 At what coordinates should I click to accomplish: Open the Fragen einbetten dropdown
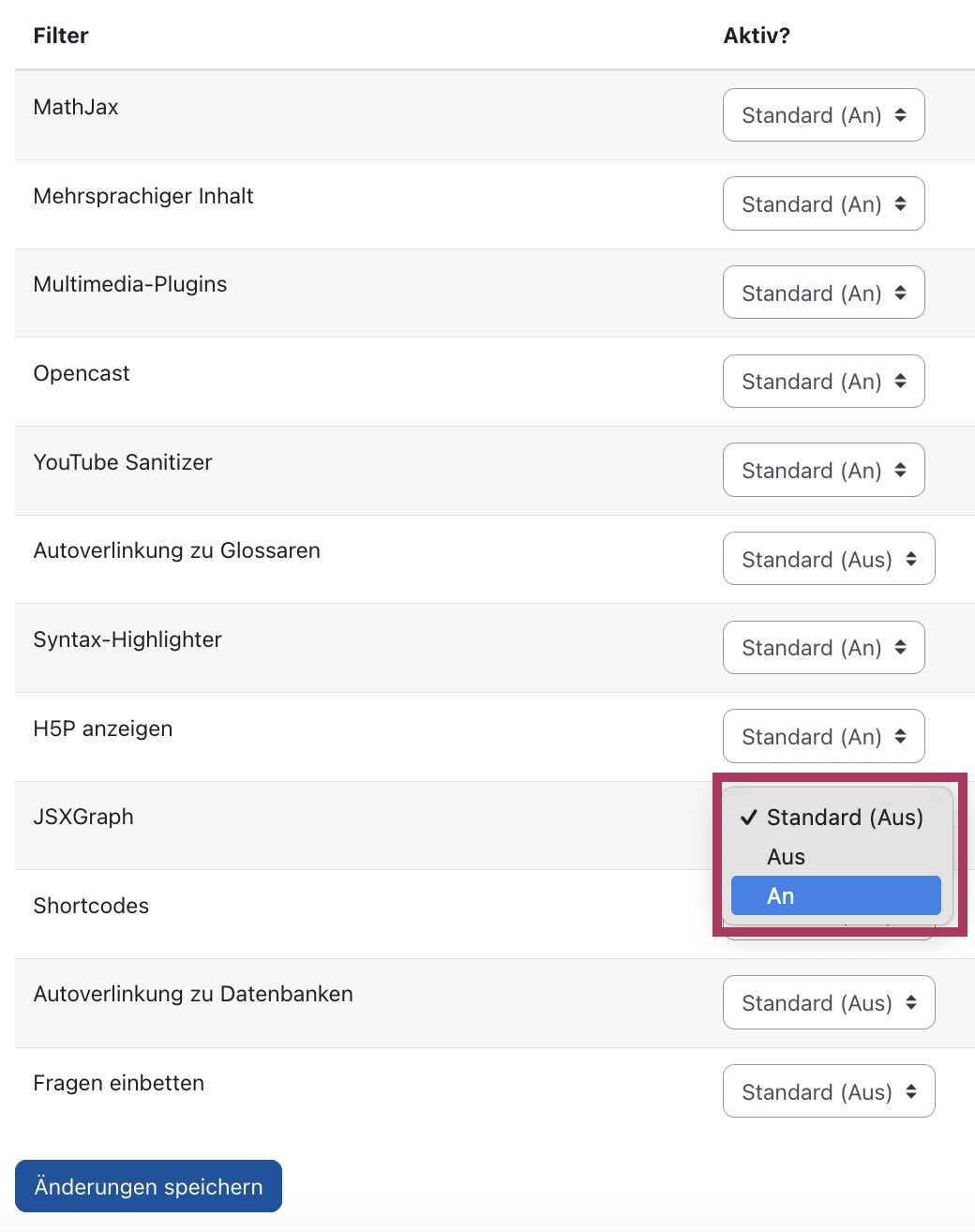[828, 1090]
